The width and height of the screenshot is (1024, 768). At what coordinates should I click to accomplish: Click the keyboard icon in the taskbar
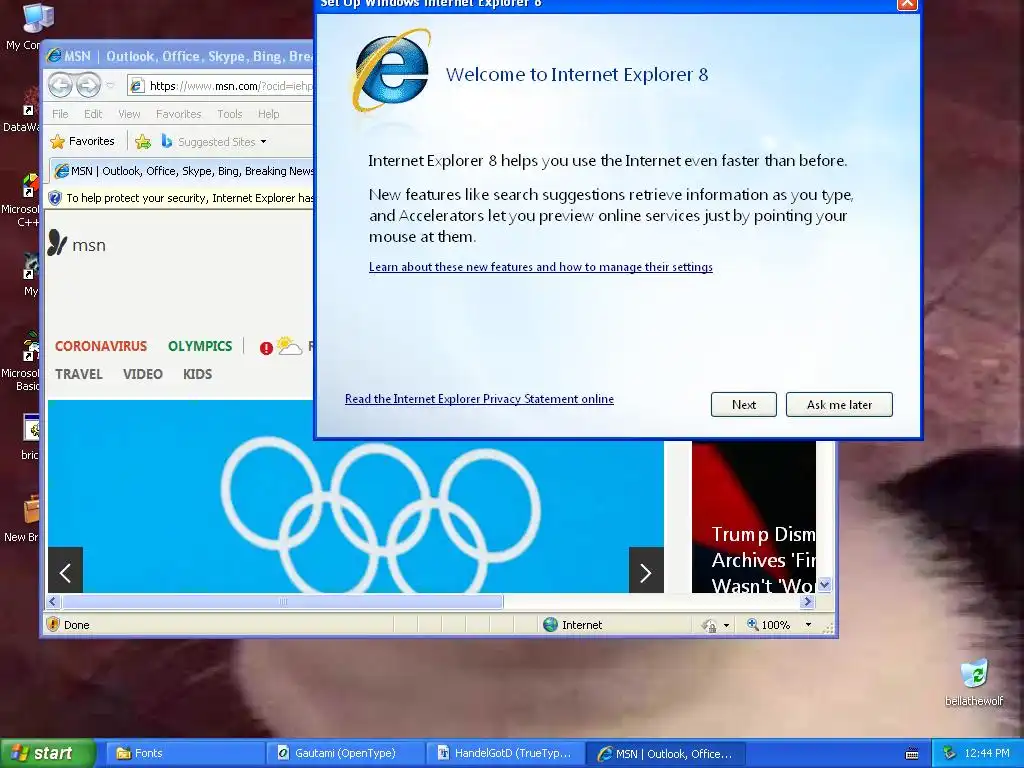click(x=912, y=754)
